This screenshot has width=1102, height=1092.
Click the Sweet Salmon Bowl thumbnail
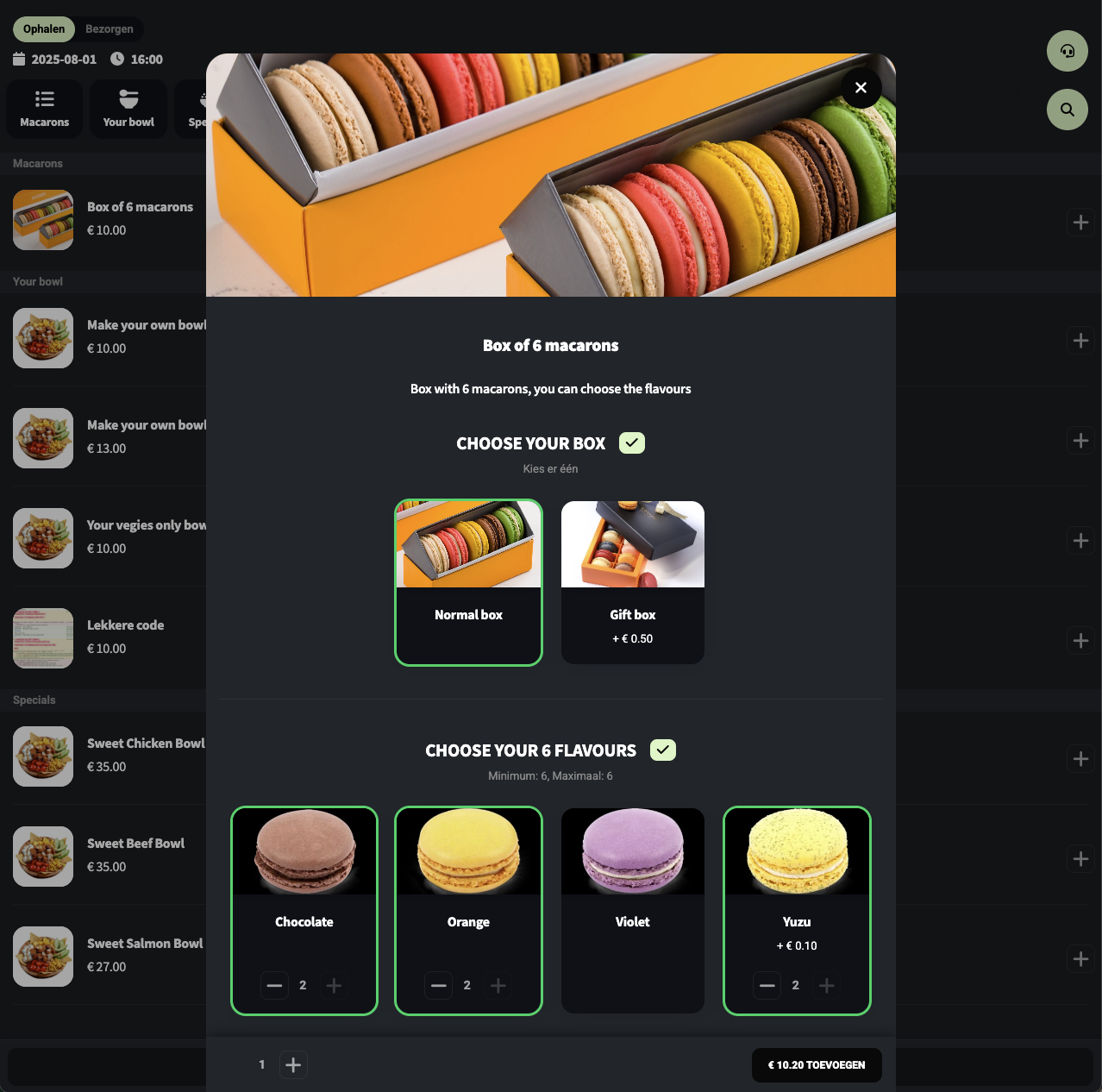point(43,957)
